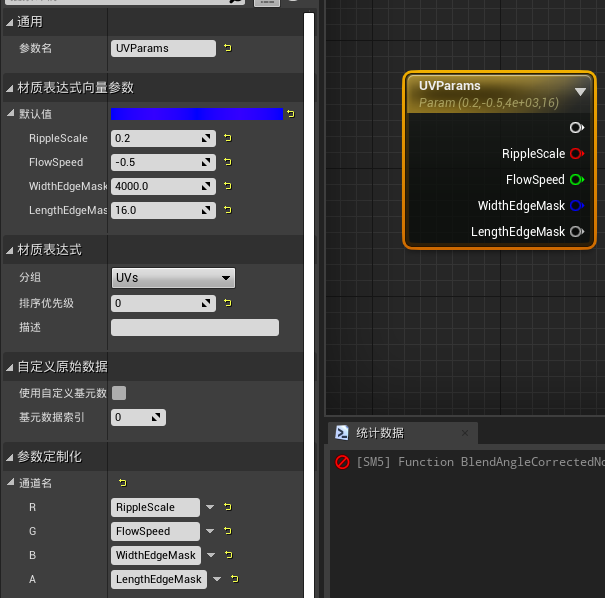605x598 pixels.
Task: Open dropdown arrow beside G FlowSpeed
Action: [210, 531]
